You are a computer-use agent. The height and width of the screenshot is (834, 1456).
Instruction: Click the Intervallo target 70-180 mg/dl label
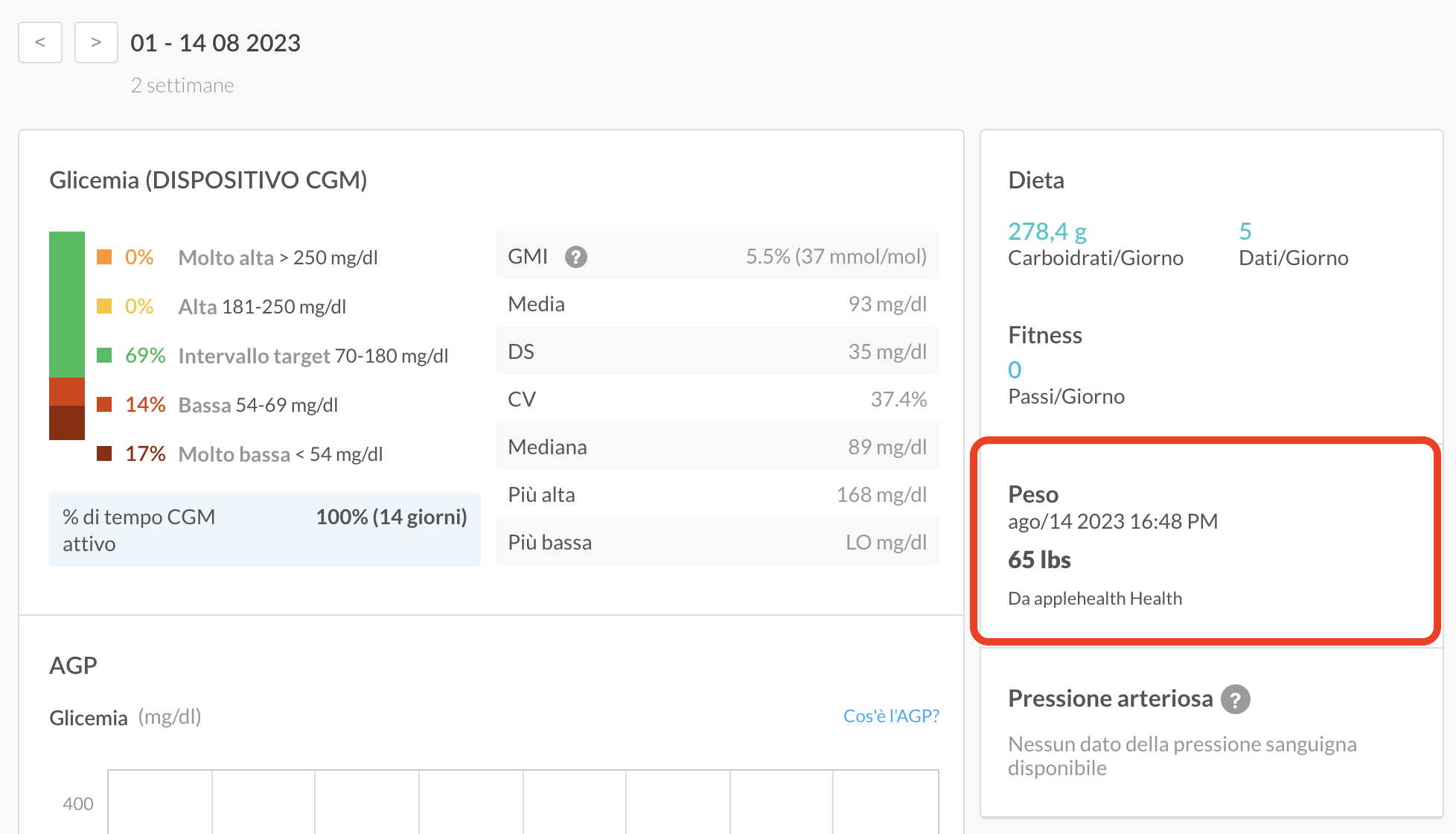click(313, 356)
